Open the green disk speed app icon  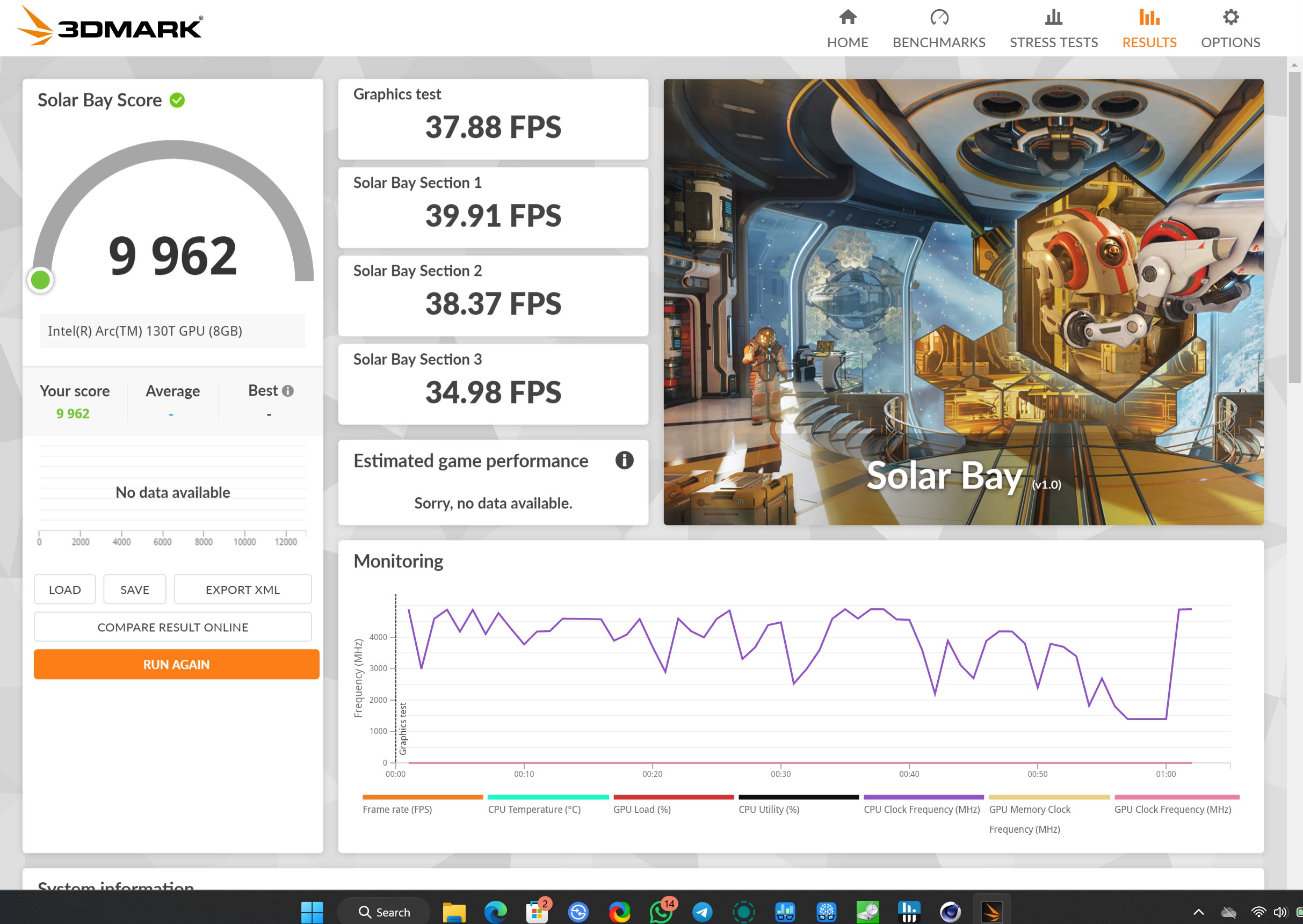tap(867, 912)
